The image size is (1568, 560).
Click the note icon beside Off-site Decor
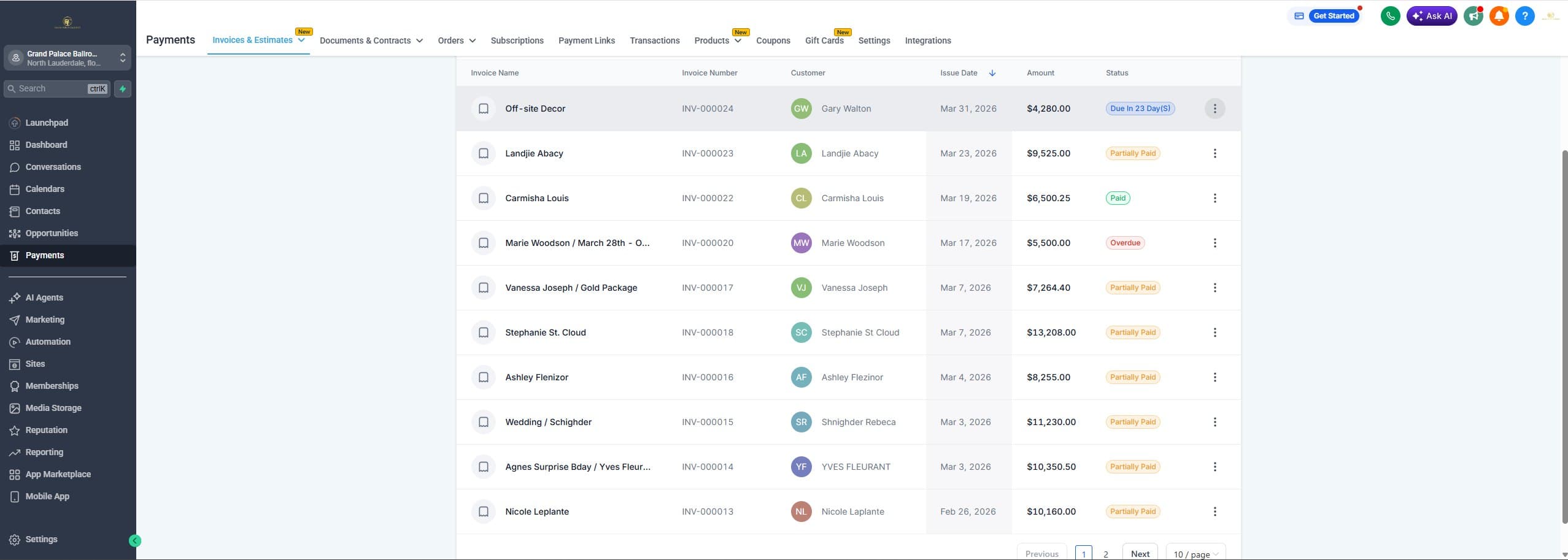point(484,108)
